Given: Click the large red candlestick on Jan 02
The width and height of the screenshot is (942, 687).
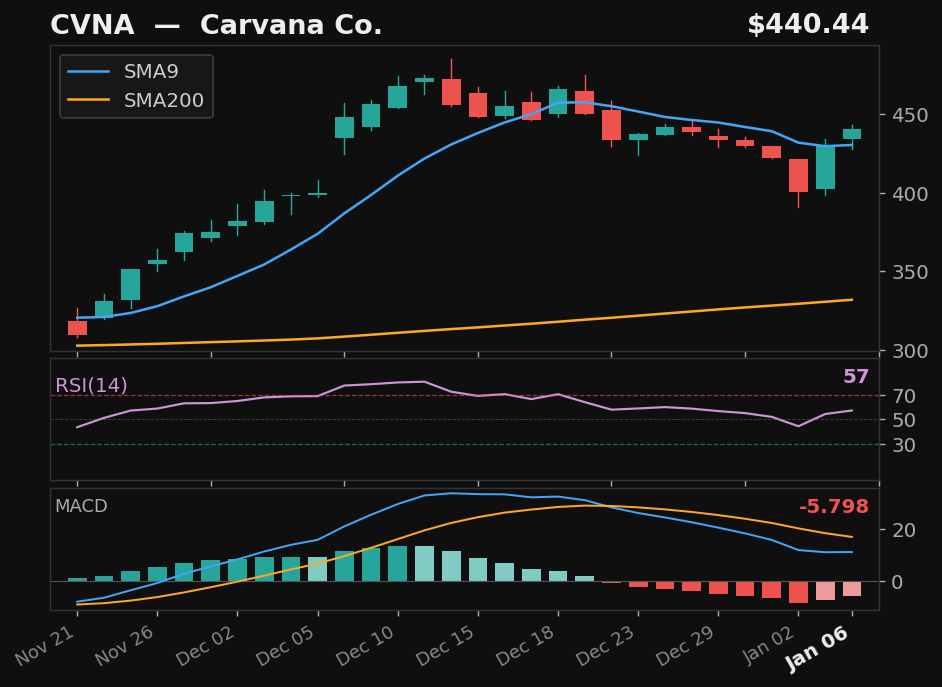Looking at the screenshot, I should 798,175.
